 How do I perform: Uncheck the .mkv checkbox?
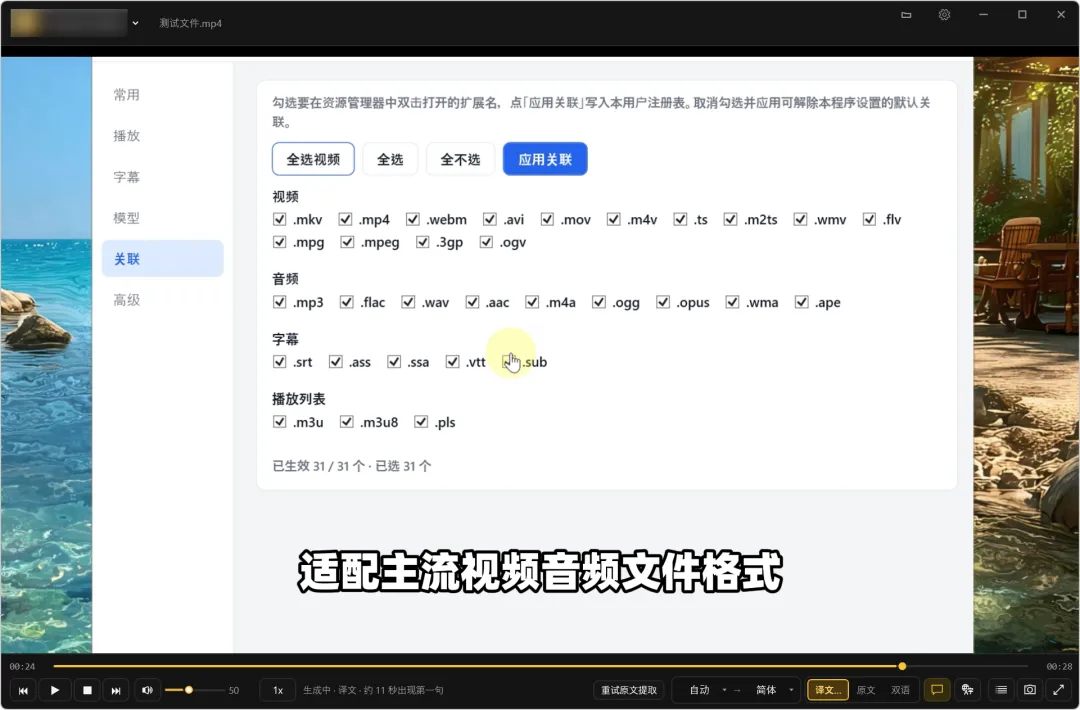(x=279, y=219)
